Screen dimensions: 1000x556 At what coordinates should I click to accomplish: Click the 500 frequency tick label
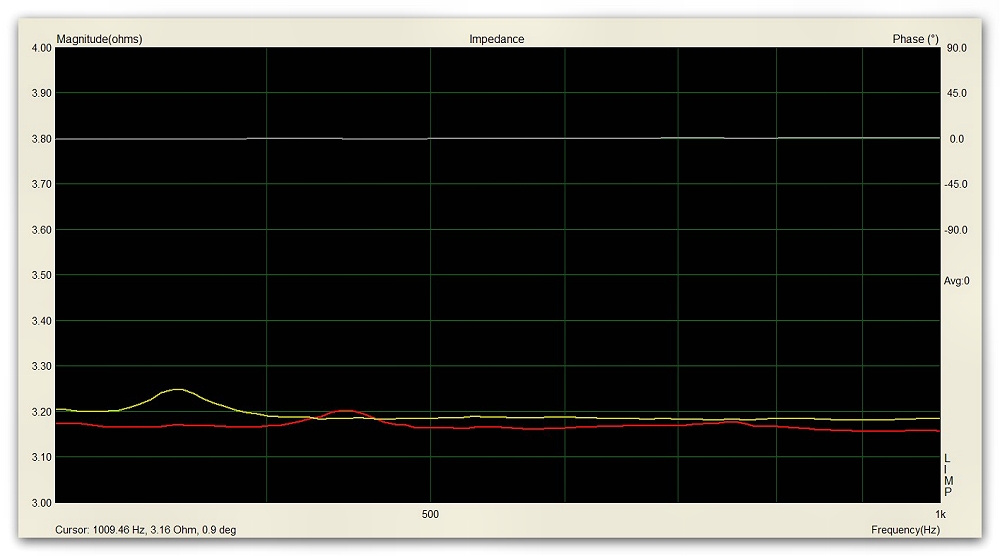(x=430, y=516)
